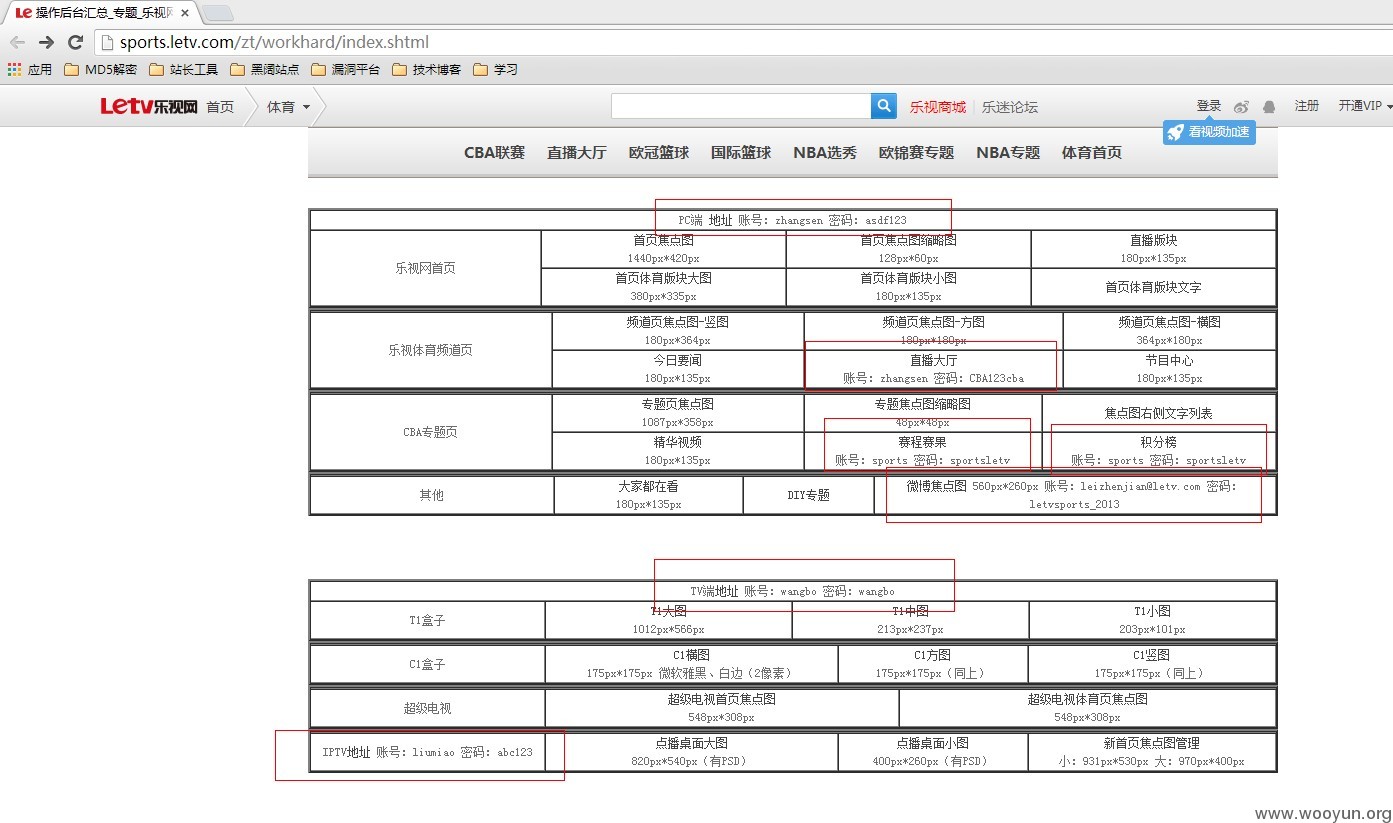
Task: Click the 注册 register link
Action: (x=1307, y=105)
